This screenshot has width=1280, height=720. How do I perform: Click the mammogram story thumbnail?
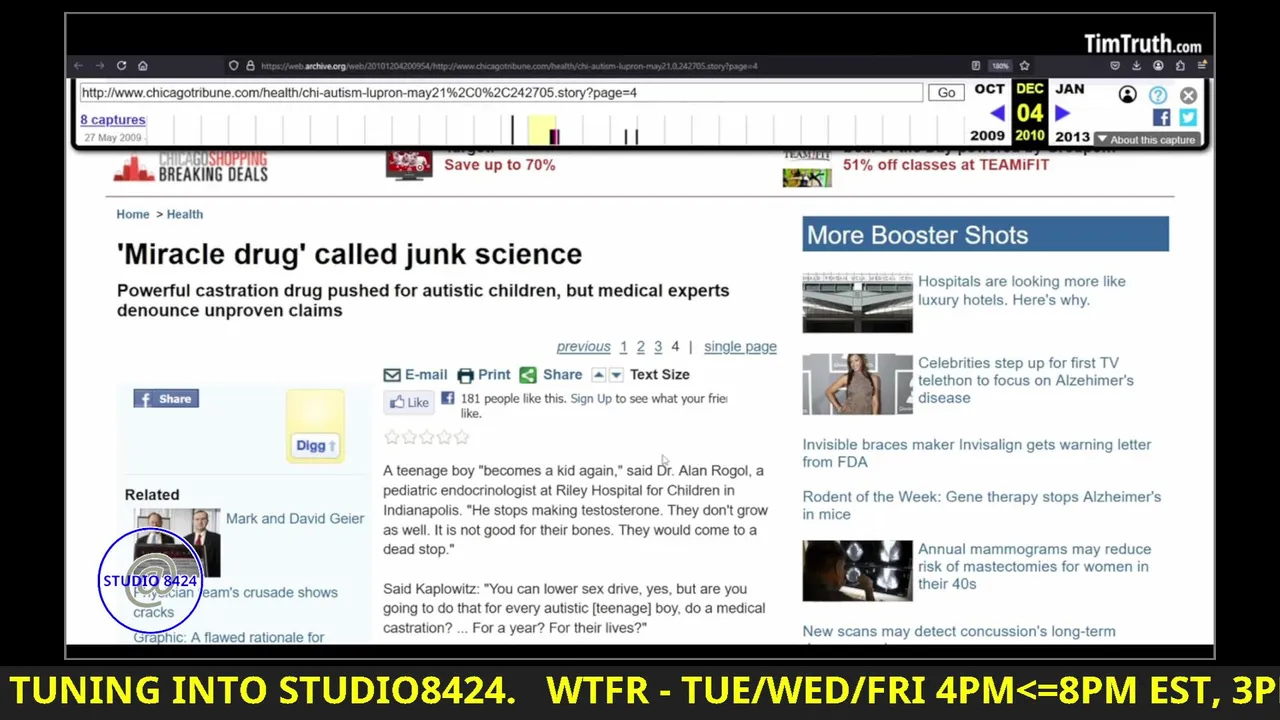[x=857, y=571]
